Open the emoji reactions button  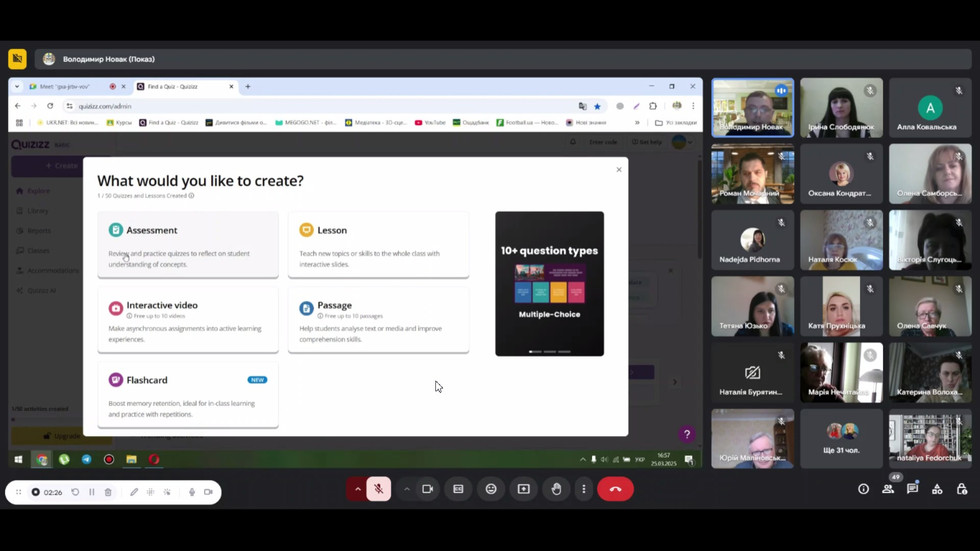pyautogui.click(x=491, y=489)
